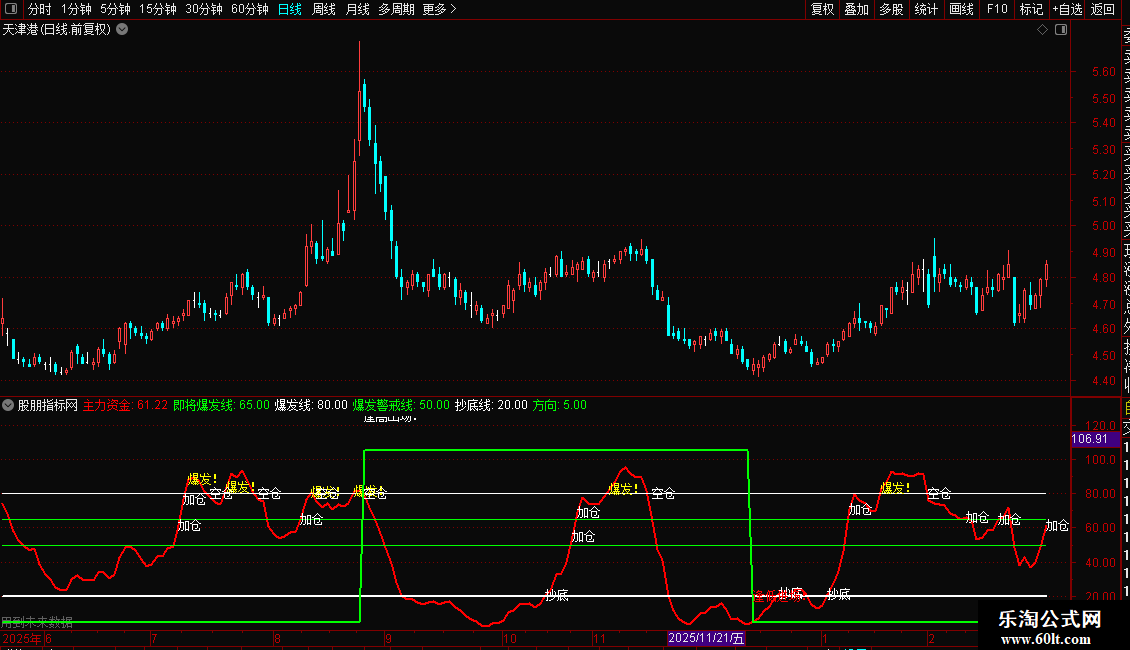Screen dimensions: 1130x650
Task: Click the 4.40 price on the axis
Action: coord(1103,380)
